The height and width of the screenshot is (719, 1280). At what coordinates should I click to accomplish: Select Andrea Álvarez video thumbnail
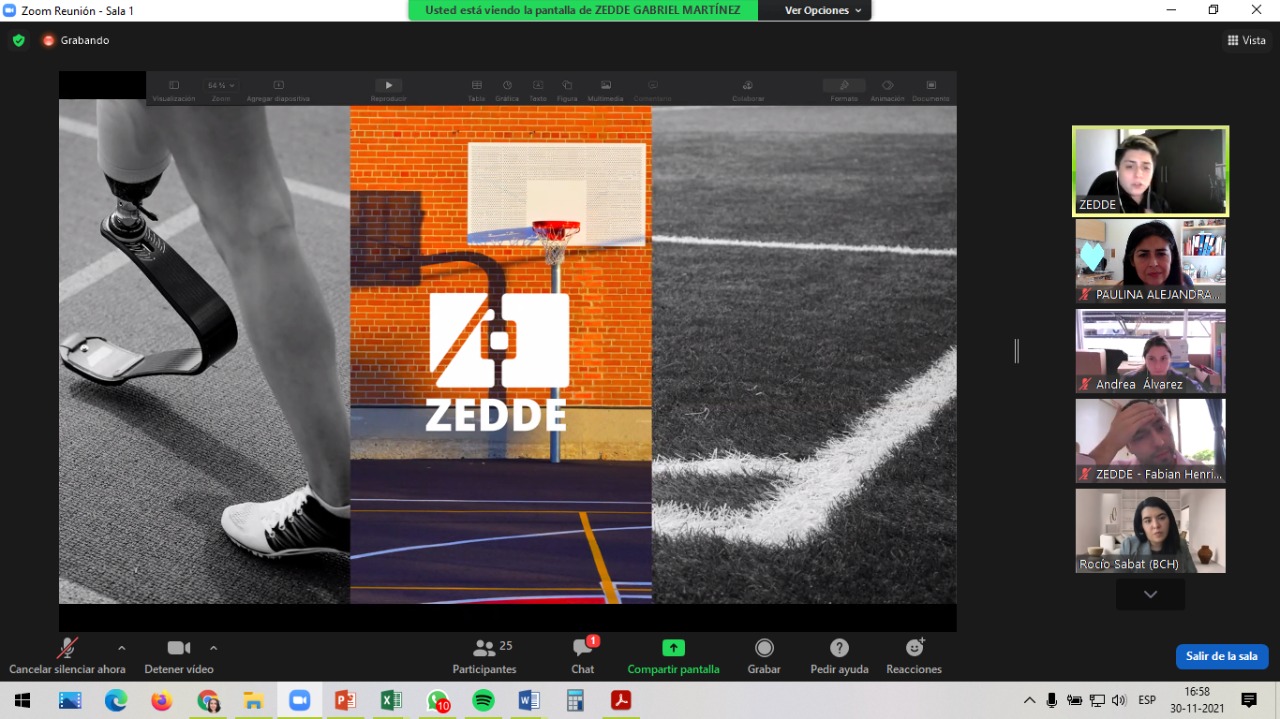pyautogui.click(x=1150, y=351)
